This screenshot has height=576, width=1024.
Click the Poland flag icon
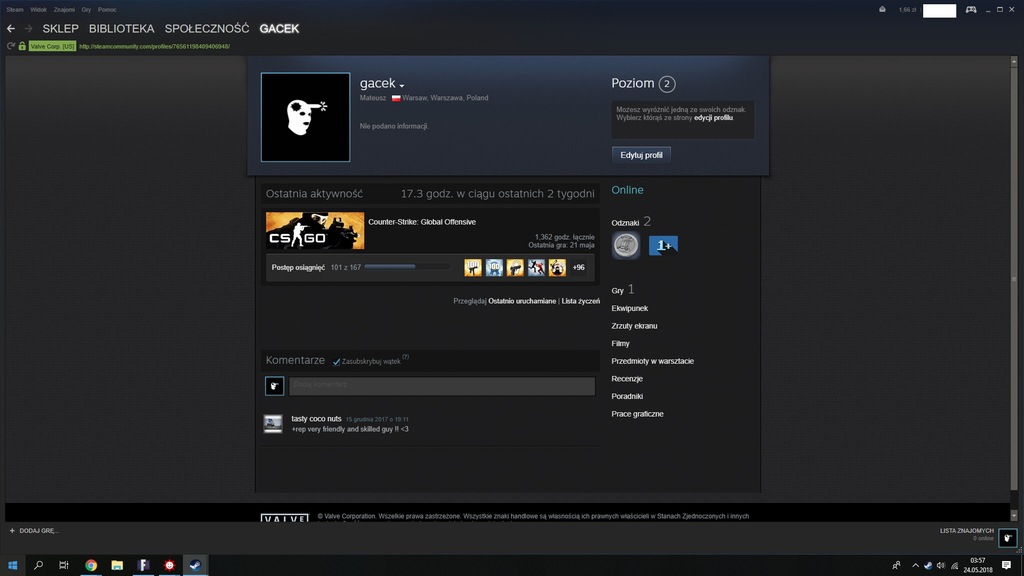(x=396, y=98)
